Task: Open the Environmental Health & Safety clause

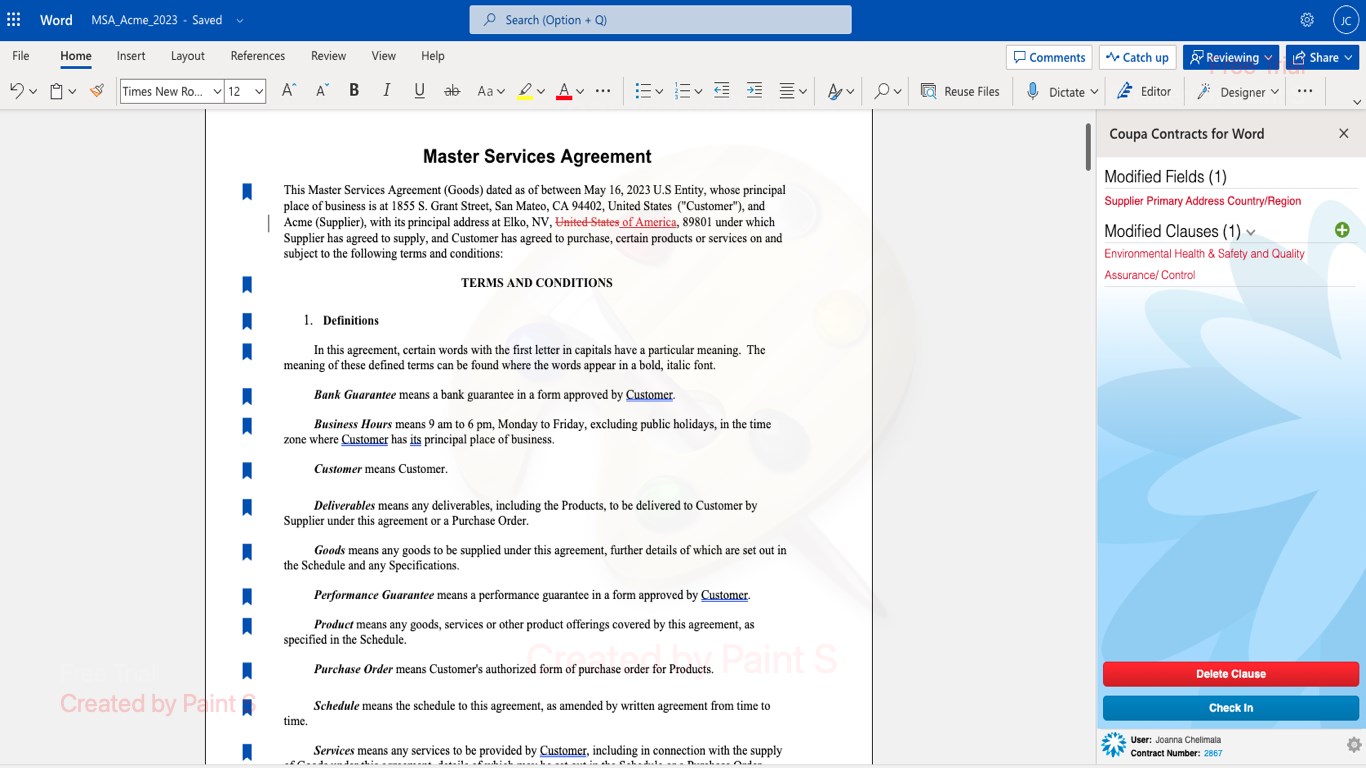Action: (x=1205, y=264)
